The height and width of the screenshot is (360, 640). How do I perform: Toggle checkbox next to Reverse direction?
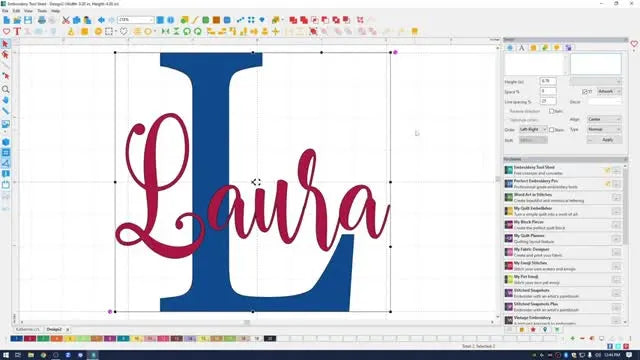[x=551, y=111]
